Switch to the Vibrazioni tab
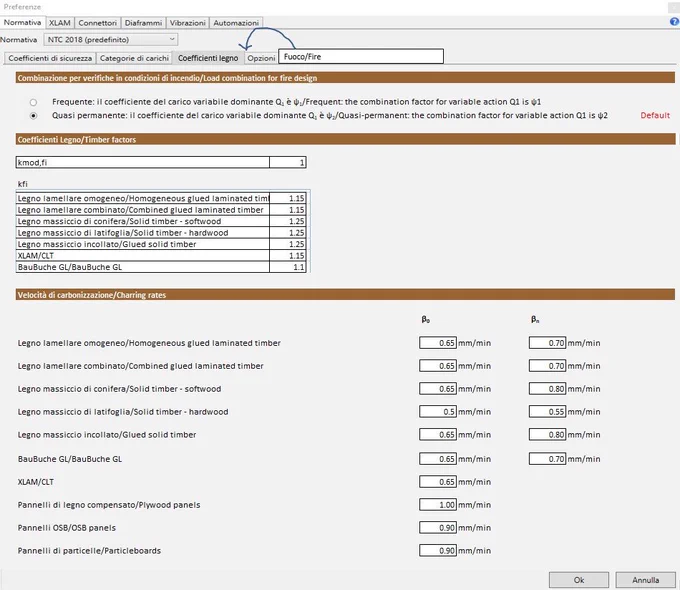This screenshot has height=590, width=680. (x=188, y=23)
